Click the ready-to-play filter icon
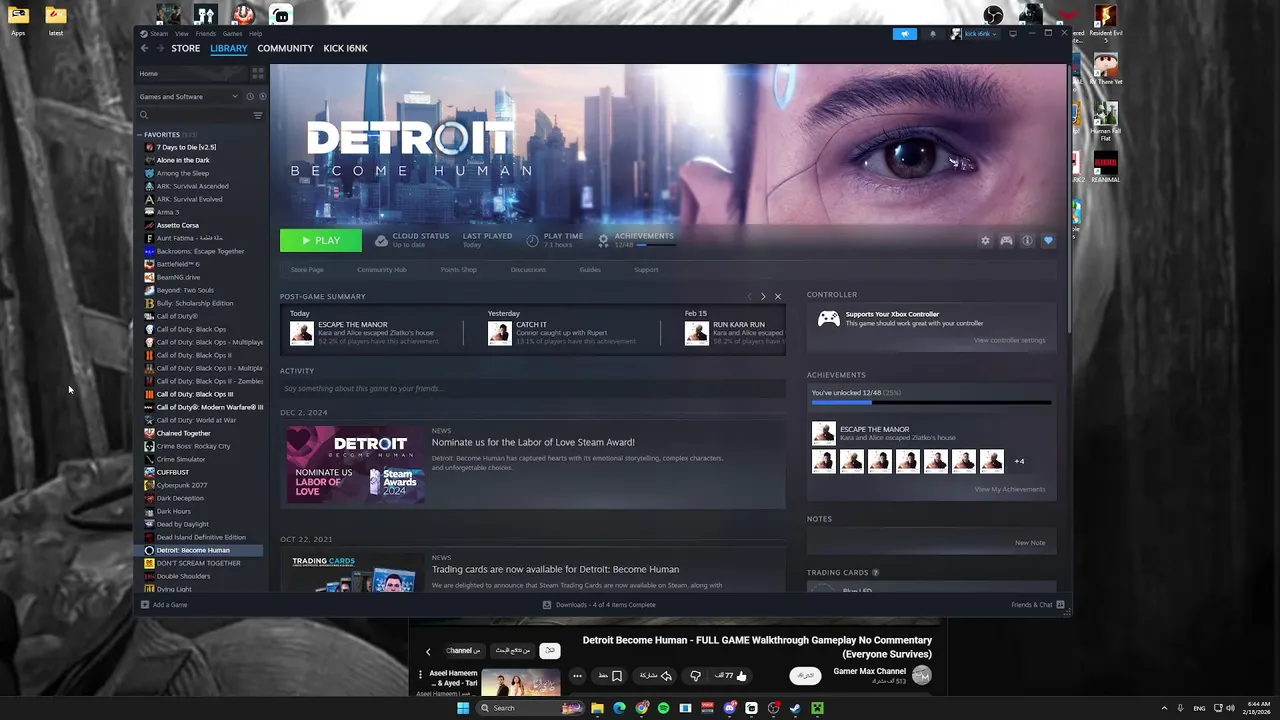The width and height of the screenshot is (1280, 720). click(262, 96)
